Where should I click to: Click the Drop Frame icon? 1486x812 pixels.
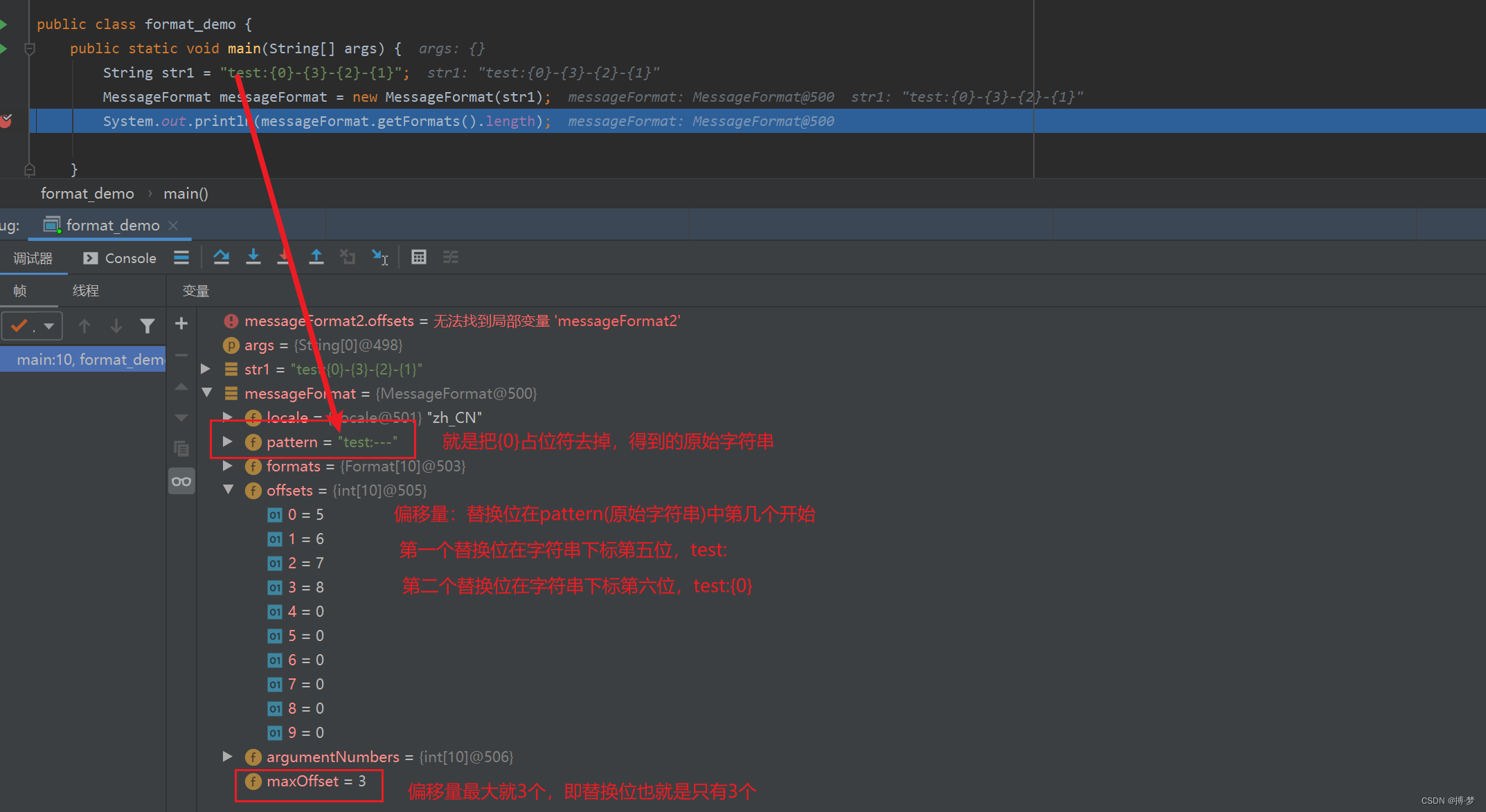click(348, 258)
